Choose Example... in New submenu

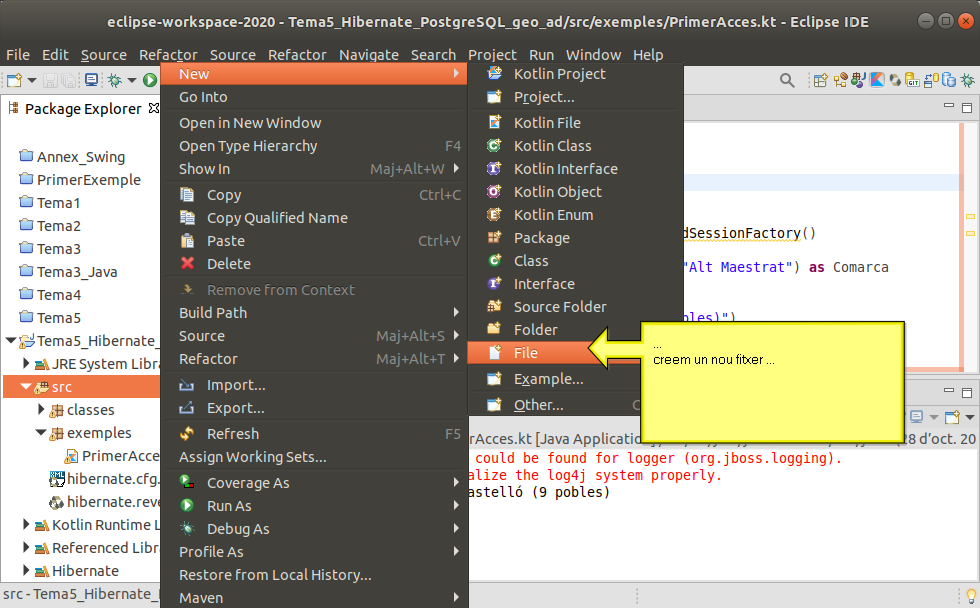[x=556, y=379]
